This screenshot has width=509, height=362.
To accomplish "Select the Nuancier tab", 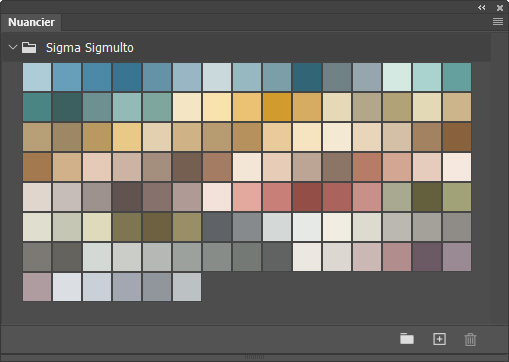I will pos(31,22).
